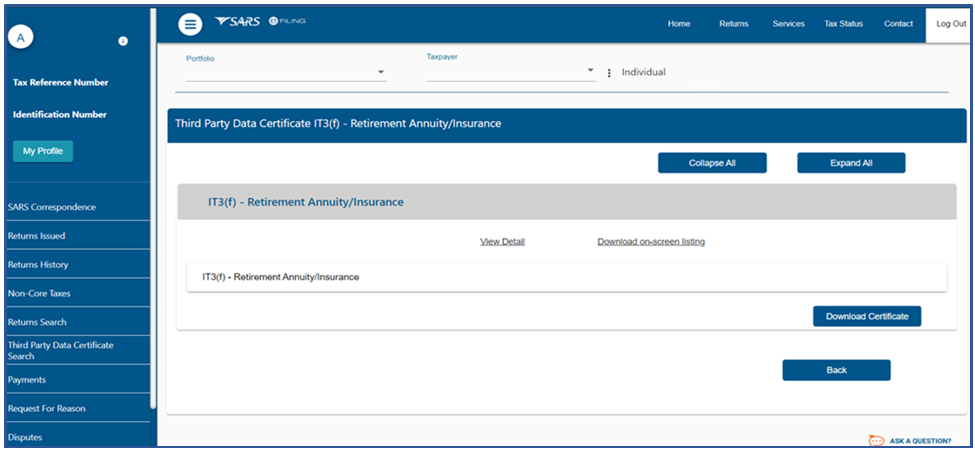Expand the Portfolio dropdown
975x451 pixels.
click(381, 73)
